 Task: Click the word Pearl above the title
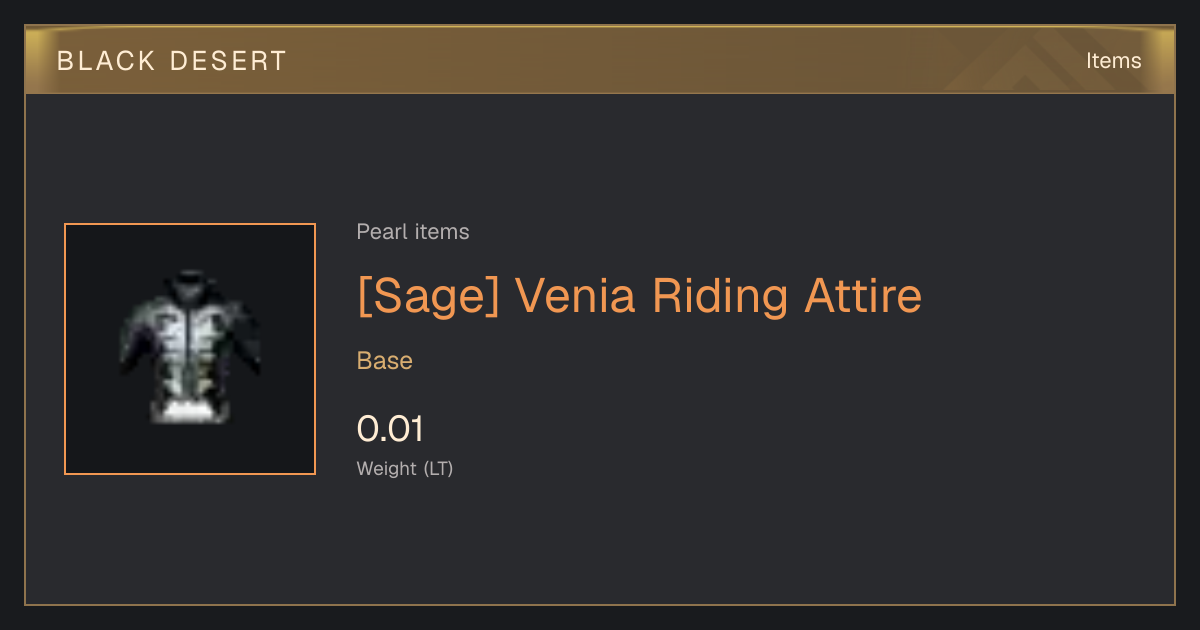[x=380, y=232]
